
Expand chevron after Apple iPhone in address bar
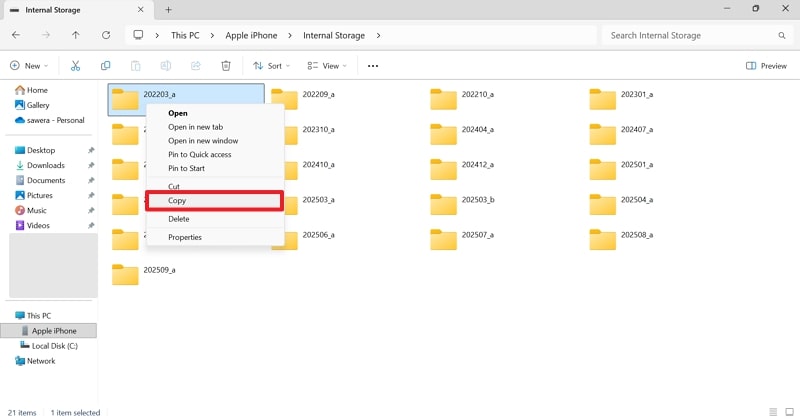pyautogui.click(x=290, y=35)
